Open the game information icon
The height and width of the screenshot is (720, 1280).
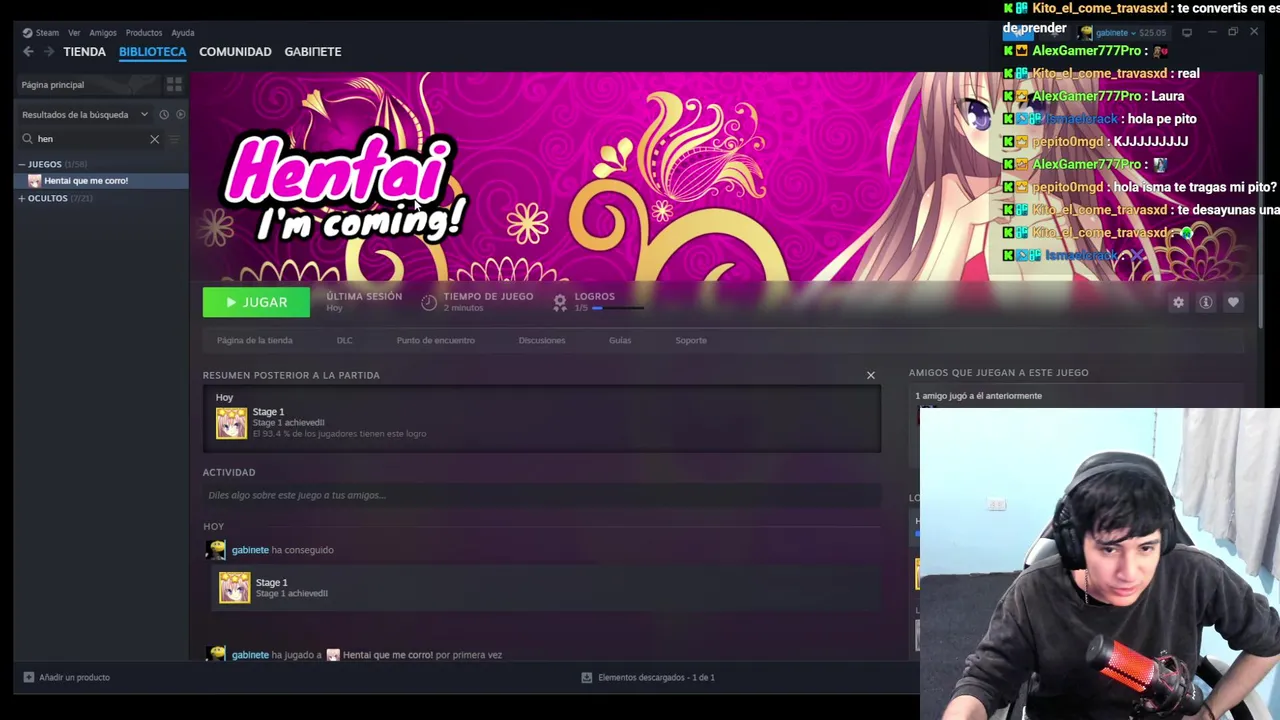click(1206, 302)
